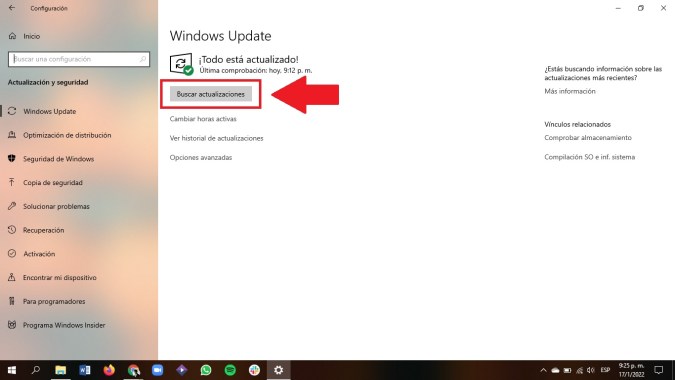Click the Inicio label in the sidebar
This screenshot has width=675, height=380.
click(x=31, y=36)
